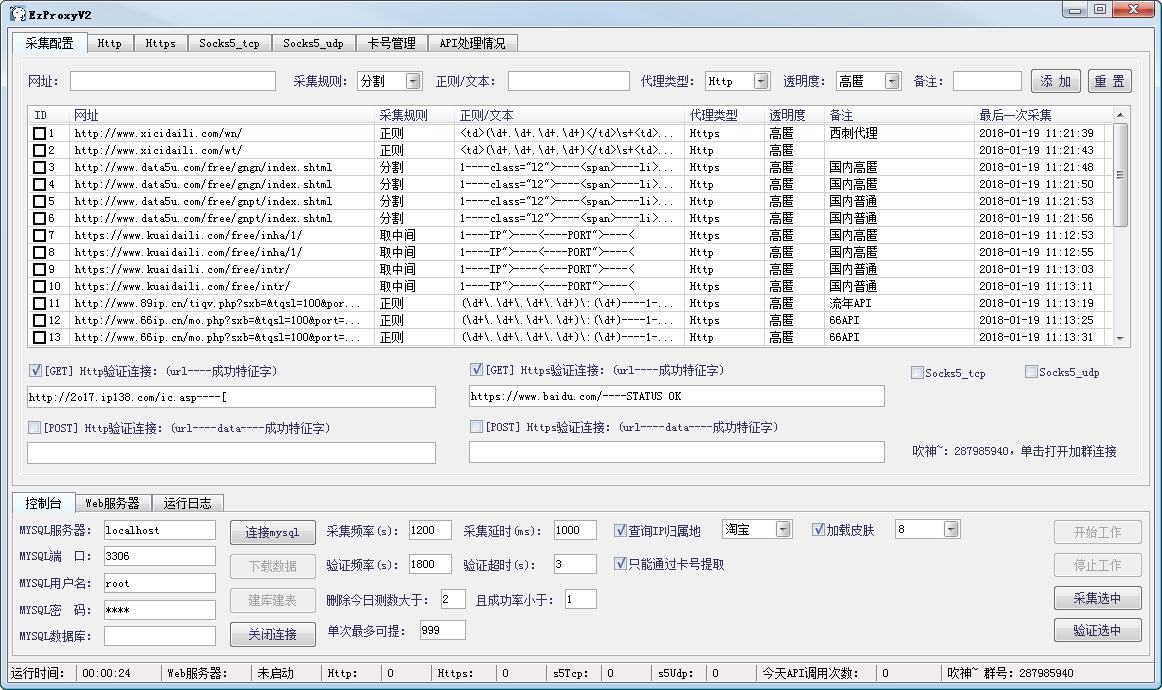Tick the checkbox for row ID 13
This screenshot has width=1162, height=690.
click(39, 337)
